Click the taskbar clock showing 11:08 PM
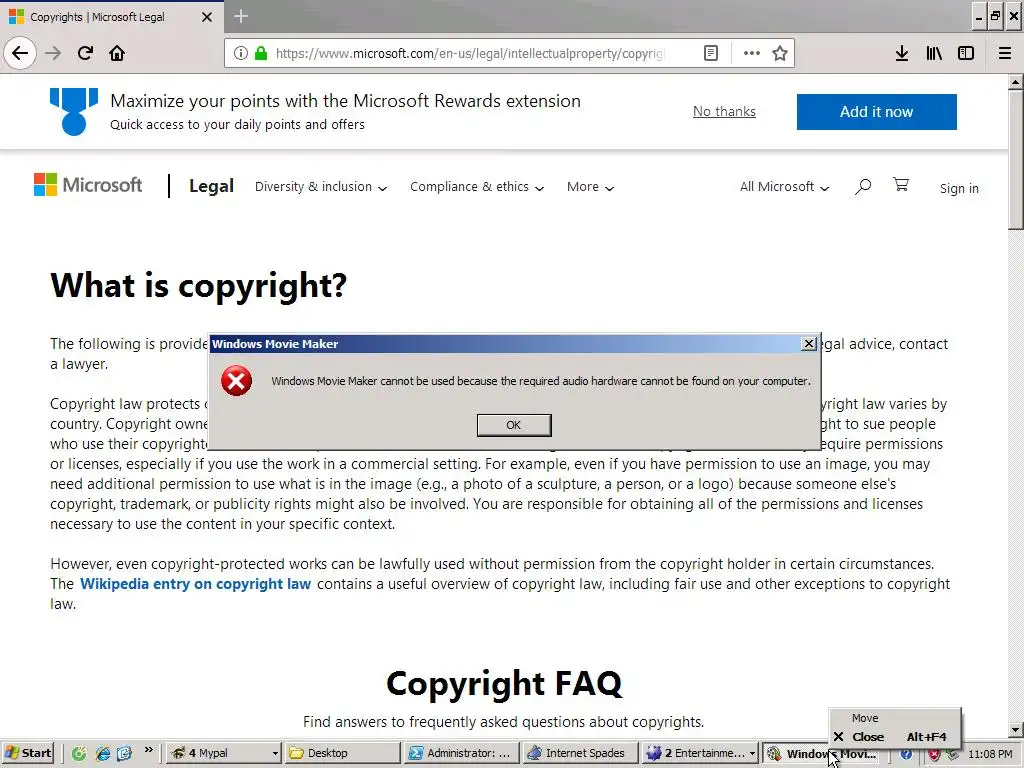 coord(990,754)
